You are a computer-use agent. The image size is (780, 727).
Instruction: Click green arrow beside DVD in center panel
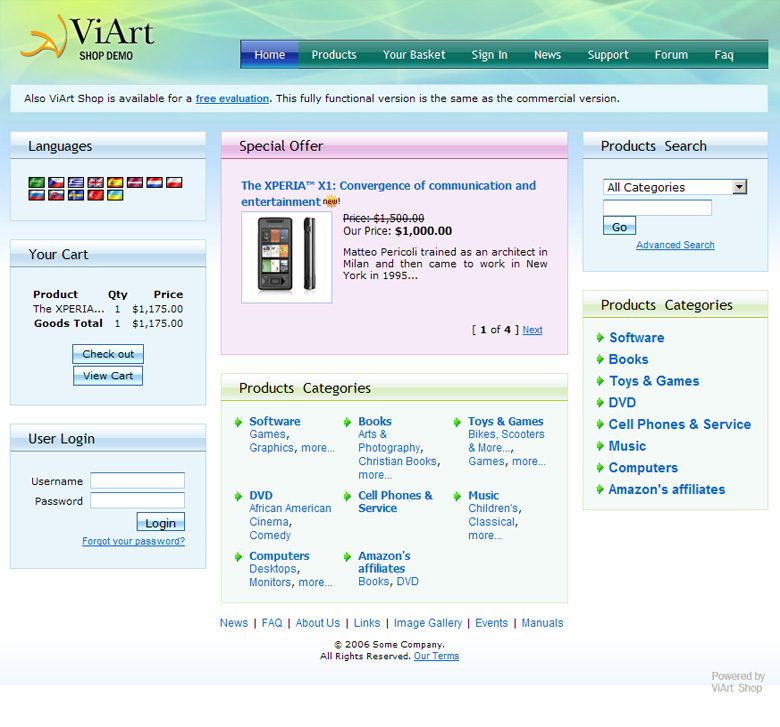pos(238,496)
